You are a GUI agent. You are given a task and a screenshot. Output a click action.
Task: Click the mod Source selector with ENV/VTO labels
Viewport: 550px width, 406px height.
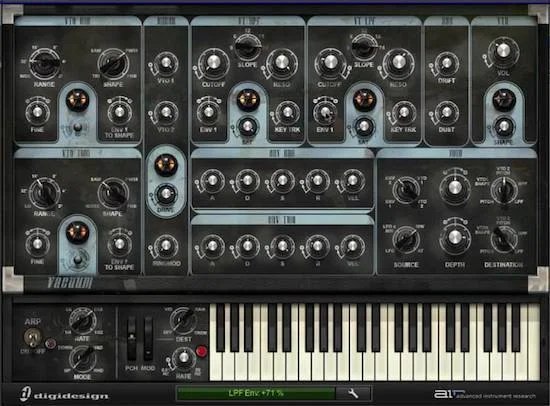click(406, 190)
